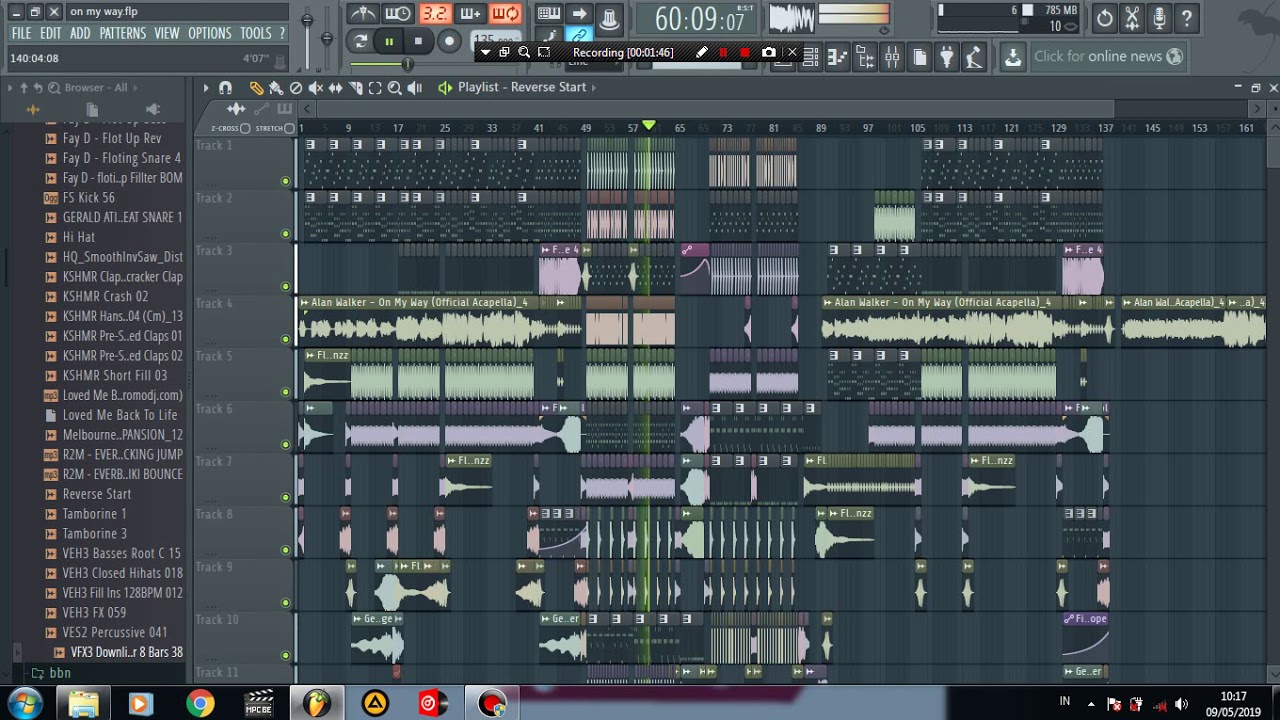This screenshot has width=1280, height=720.
Task: Mute Track 7 with green light
Action: tap(285, 497)
